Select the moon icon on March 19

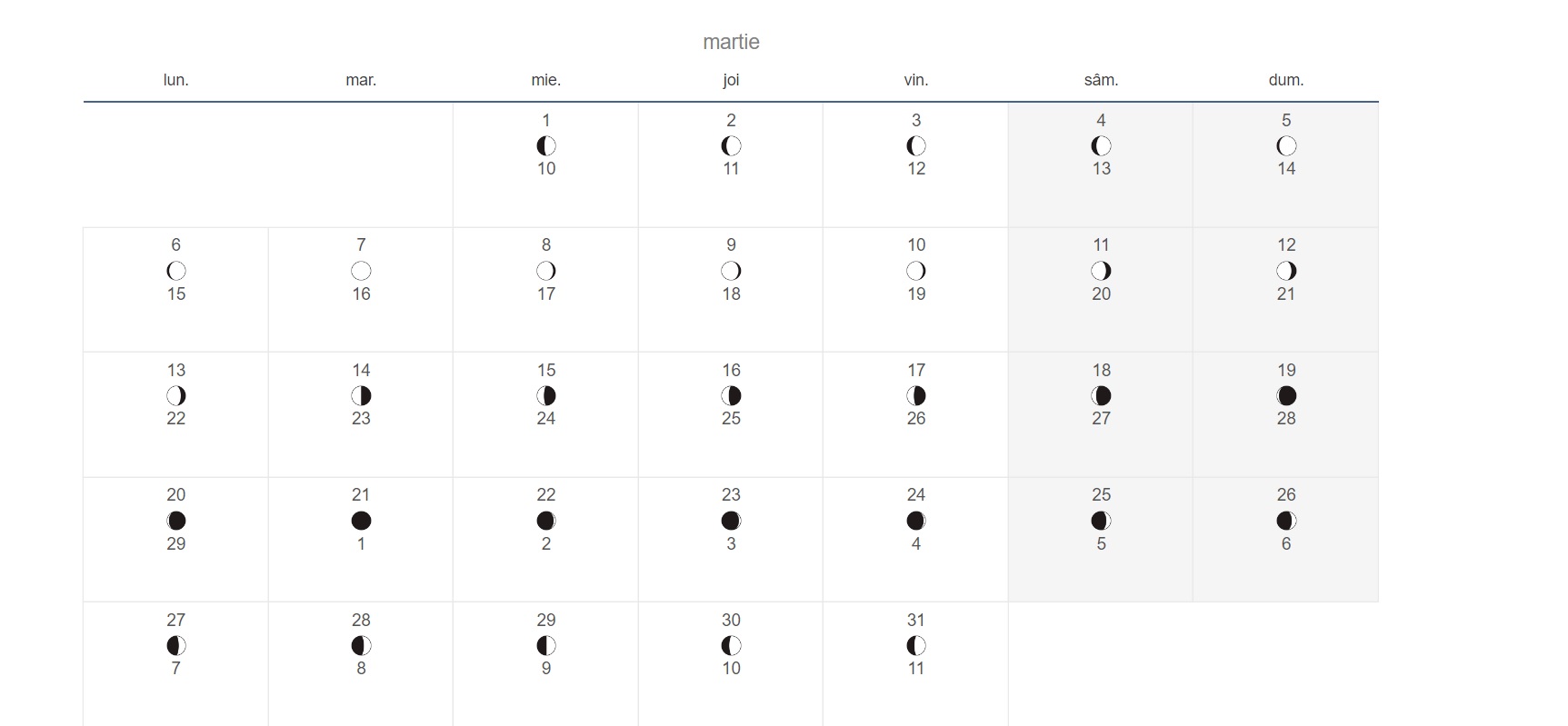pos(1286,395)
